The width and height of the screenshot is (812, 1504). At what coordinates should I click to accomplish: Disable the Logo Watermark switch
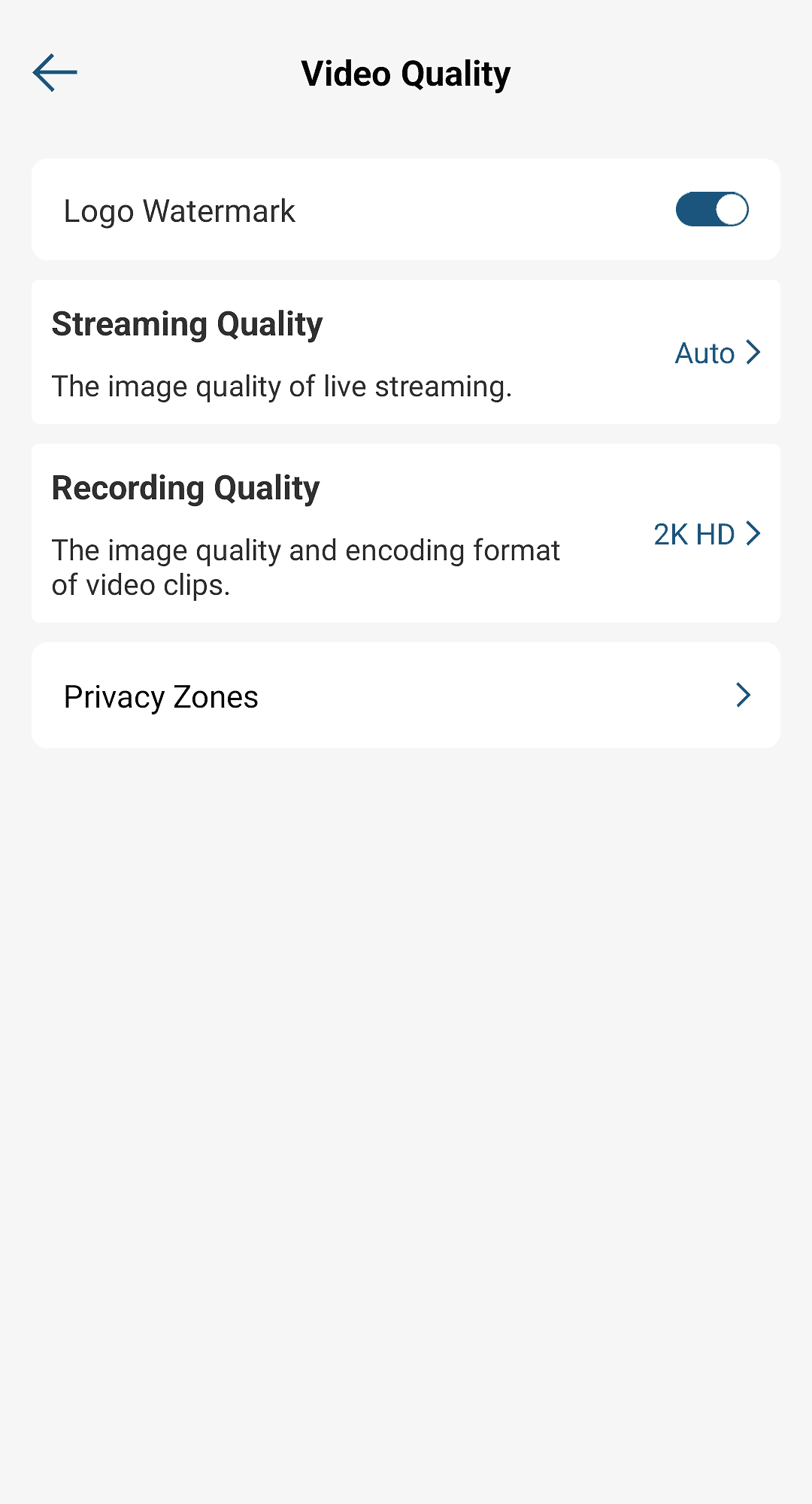[711, 210]
